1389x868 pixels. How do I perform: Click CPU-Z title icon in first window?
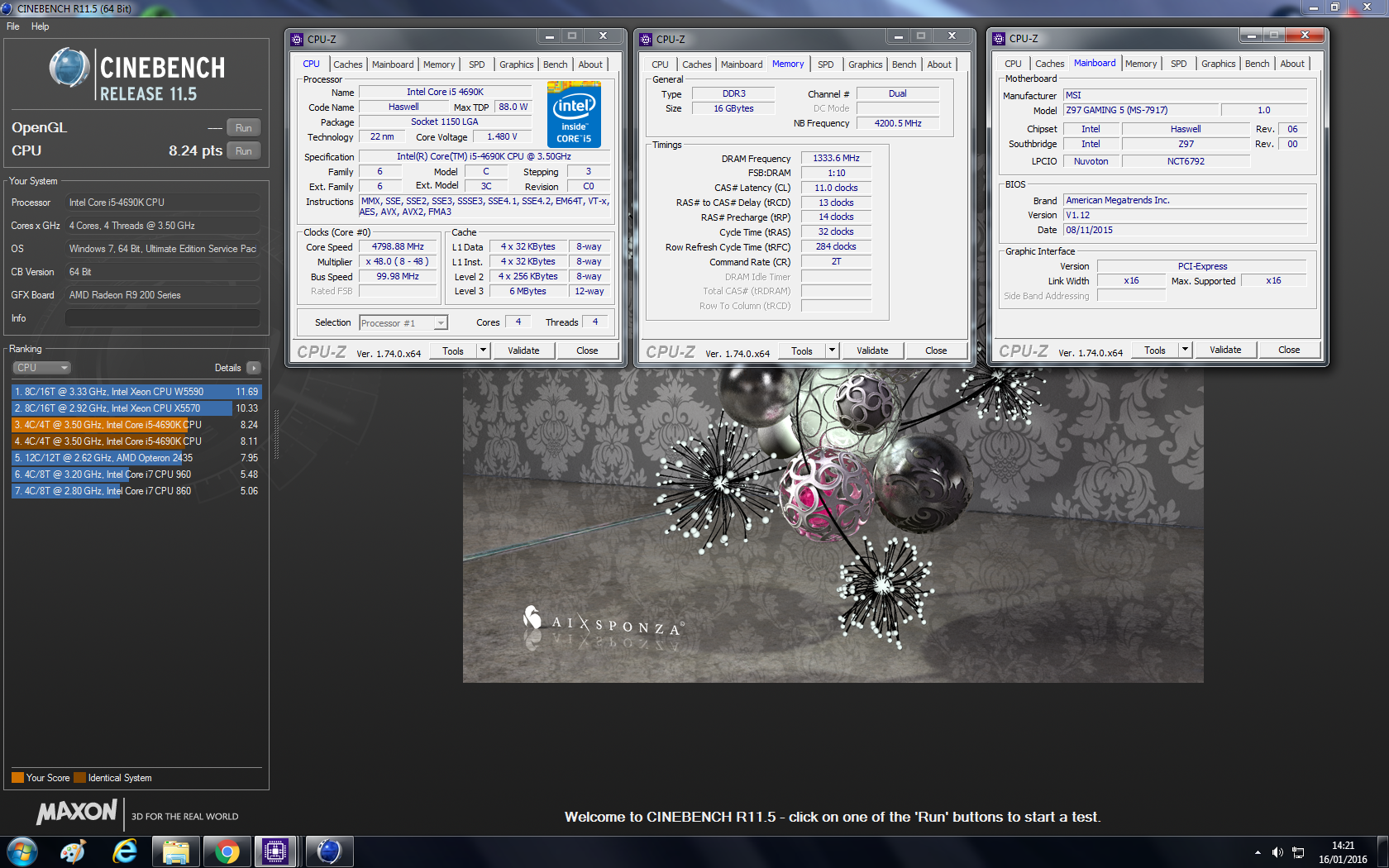tap(298, 39)
